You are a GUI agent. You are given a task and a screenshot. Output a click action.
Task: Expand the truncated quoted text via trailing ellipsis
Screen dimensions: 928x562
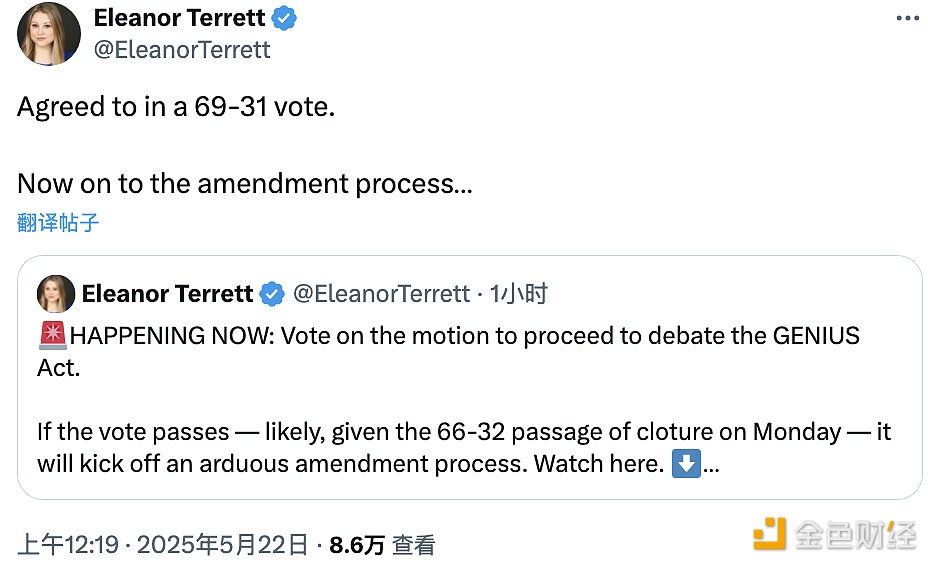pos(711,466)
